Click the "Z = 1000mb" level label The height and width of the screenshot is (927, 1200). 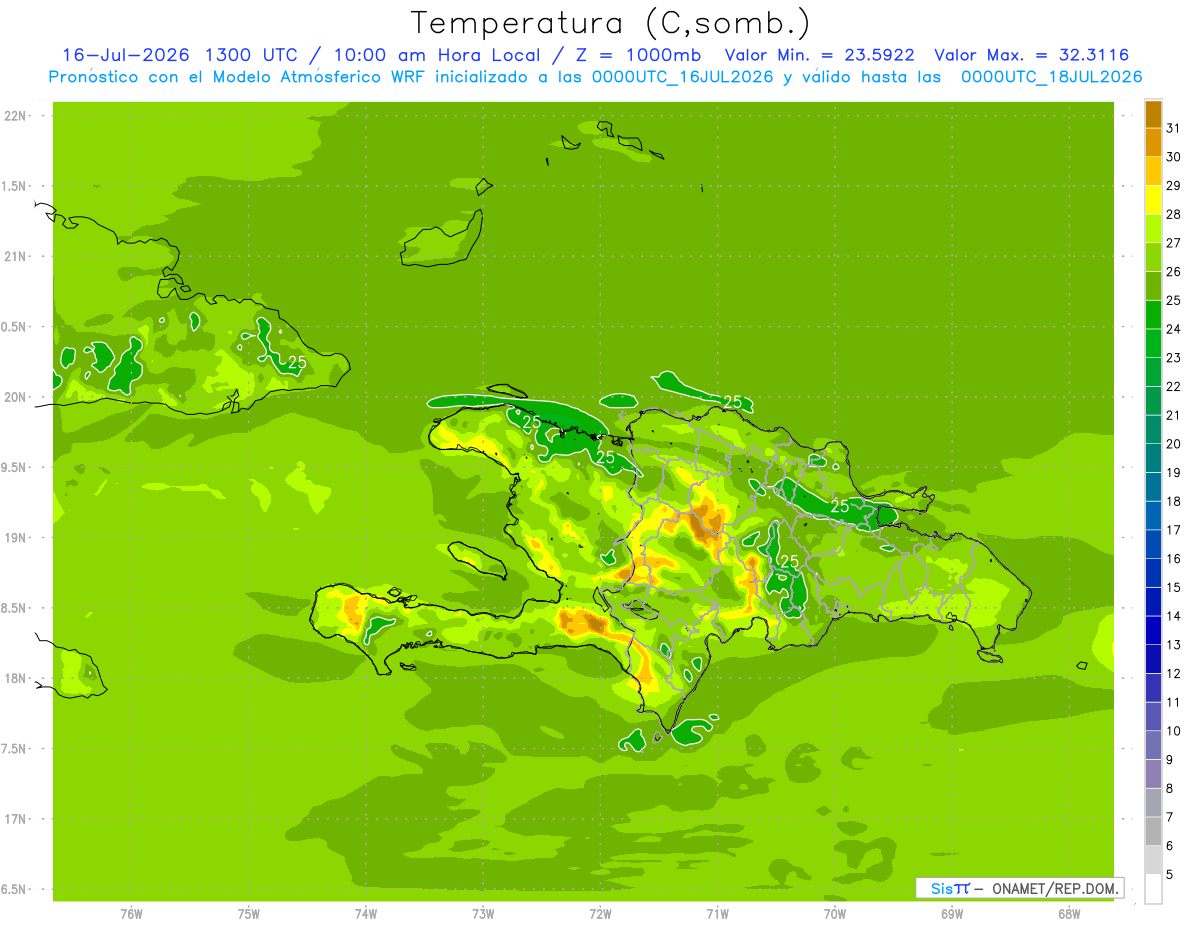pyautogui.click(x=633, y=55)
